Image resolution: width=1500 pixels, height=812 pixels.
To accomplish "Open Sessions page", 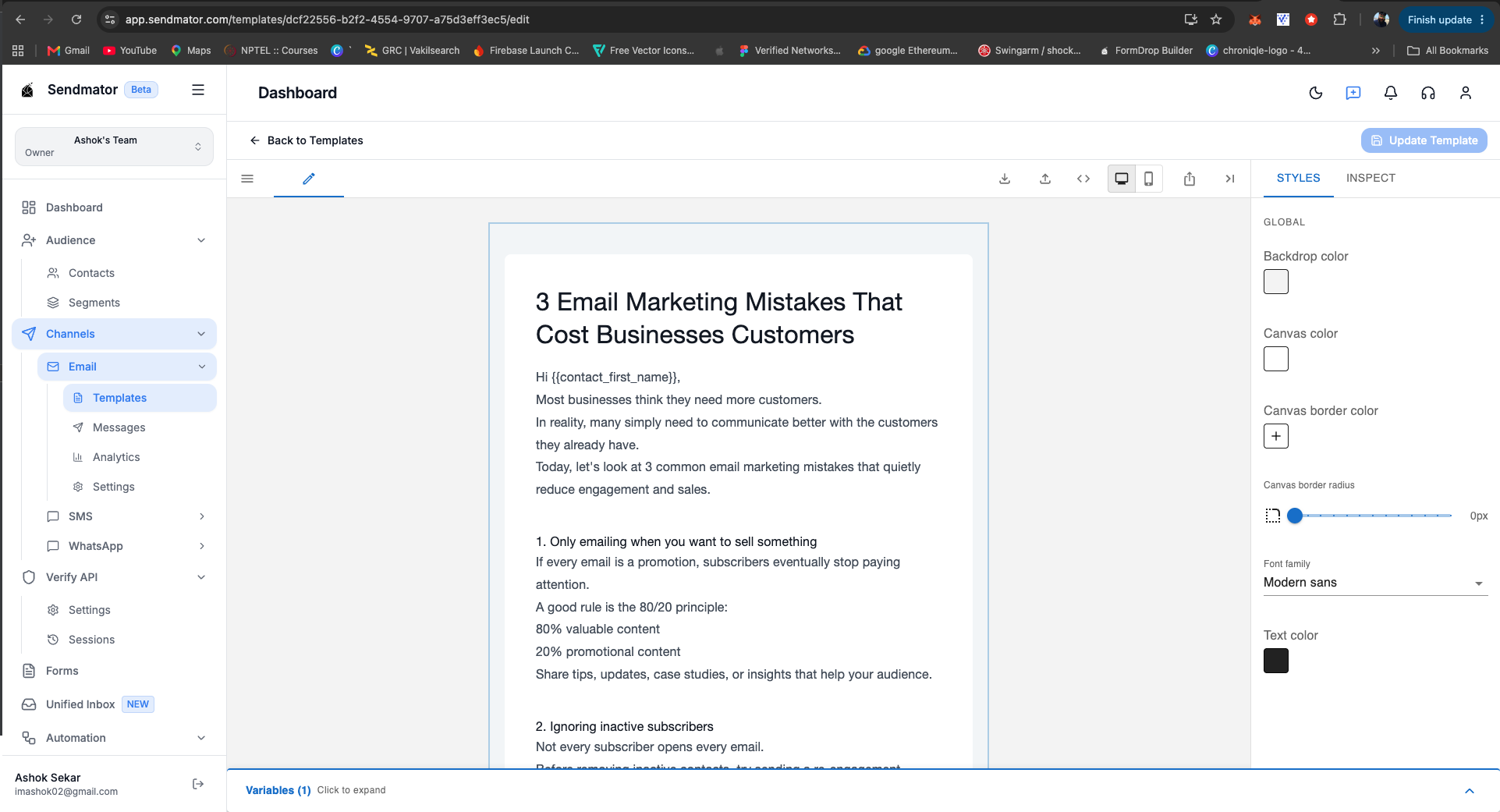I will 91,640.
